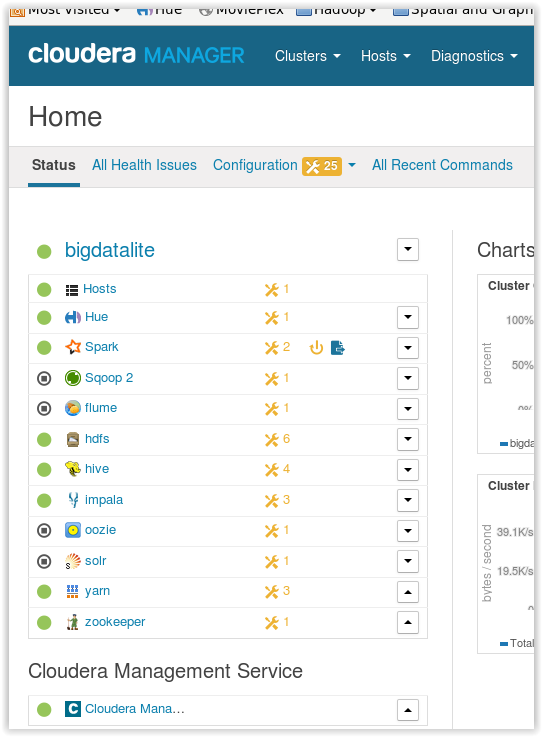Open the Clusters menu
542x737 pixels.
click(x=307, y=56)
